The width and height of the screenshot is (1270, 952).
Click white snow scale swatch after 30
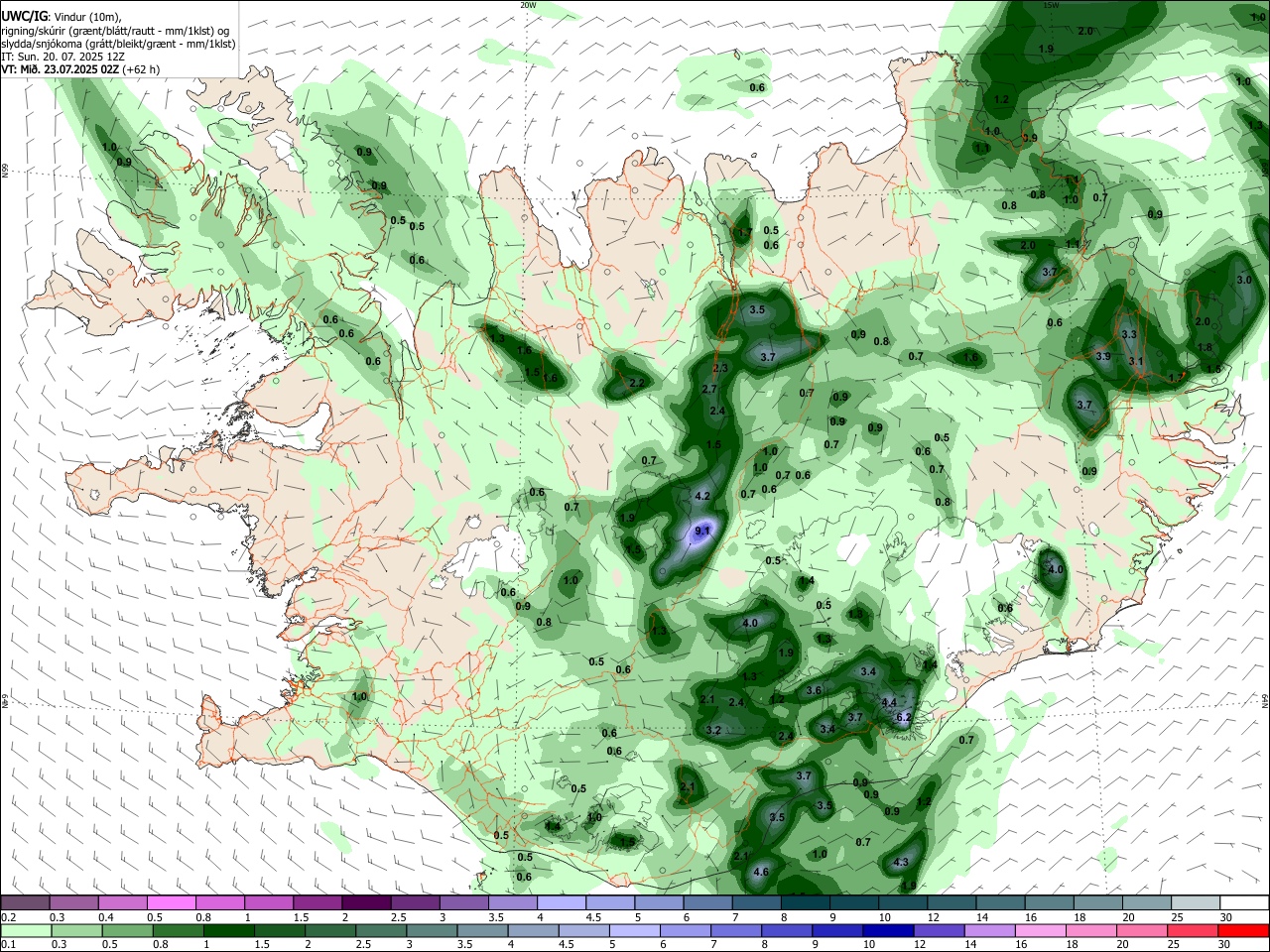[1245, 903]
